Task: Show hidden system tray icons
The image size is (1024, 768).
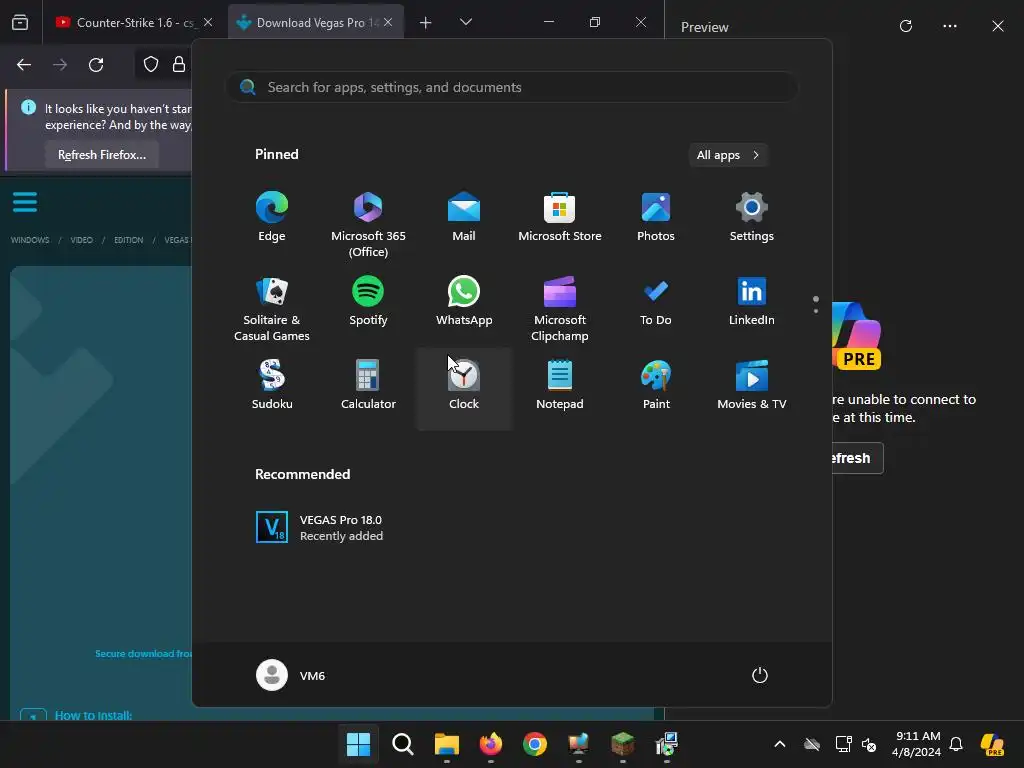Action: pos(780,744)
